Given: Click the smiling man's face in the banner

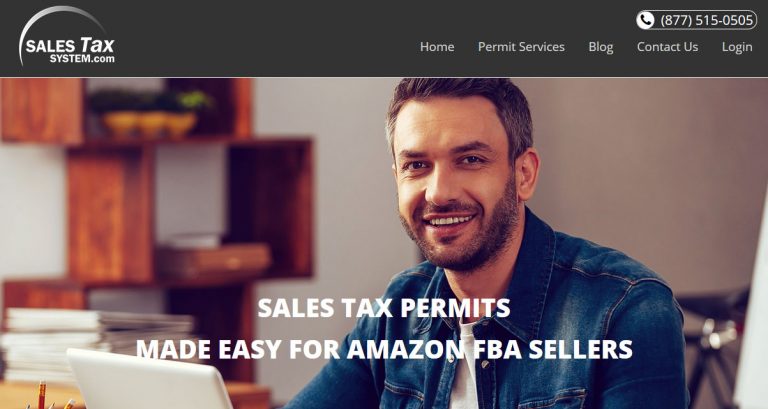Looking at the screenshot, I should coord(458,184).
